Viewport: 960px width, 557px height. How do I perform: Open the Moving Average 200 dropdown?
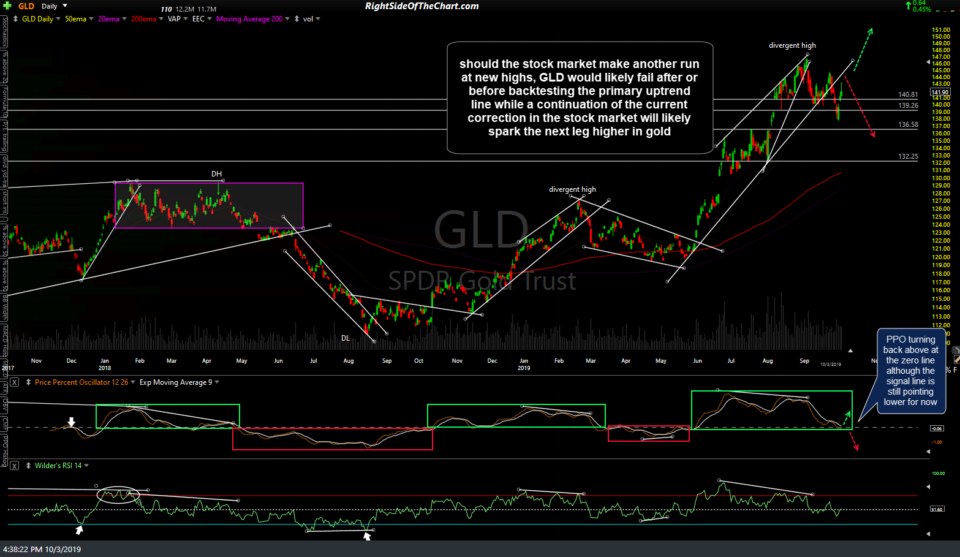tap(287, 19)
